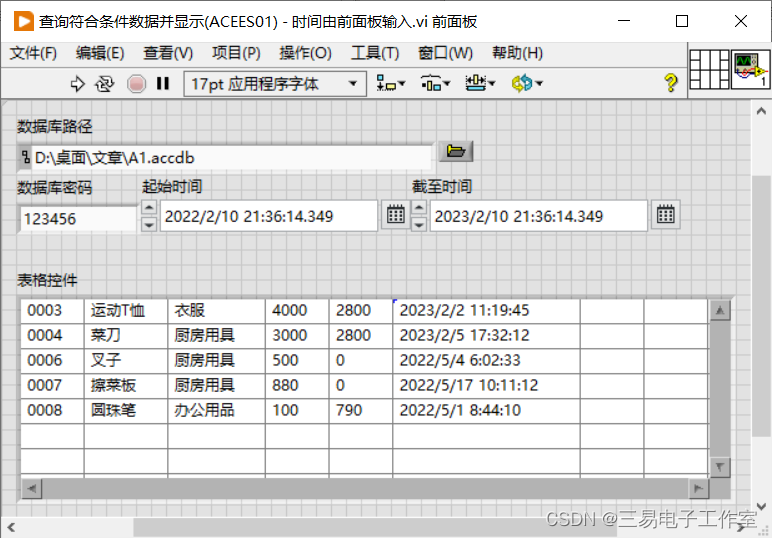Click the LabVIEW window title icon
The width and height of the screenshot is (772, 538).
click(x=24, y=22)
